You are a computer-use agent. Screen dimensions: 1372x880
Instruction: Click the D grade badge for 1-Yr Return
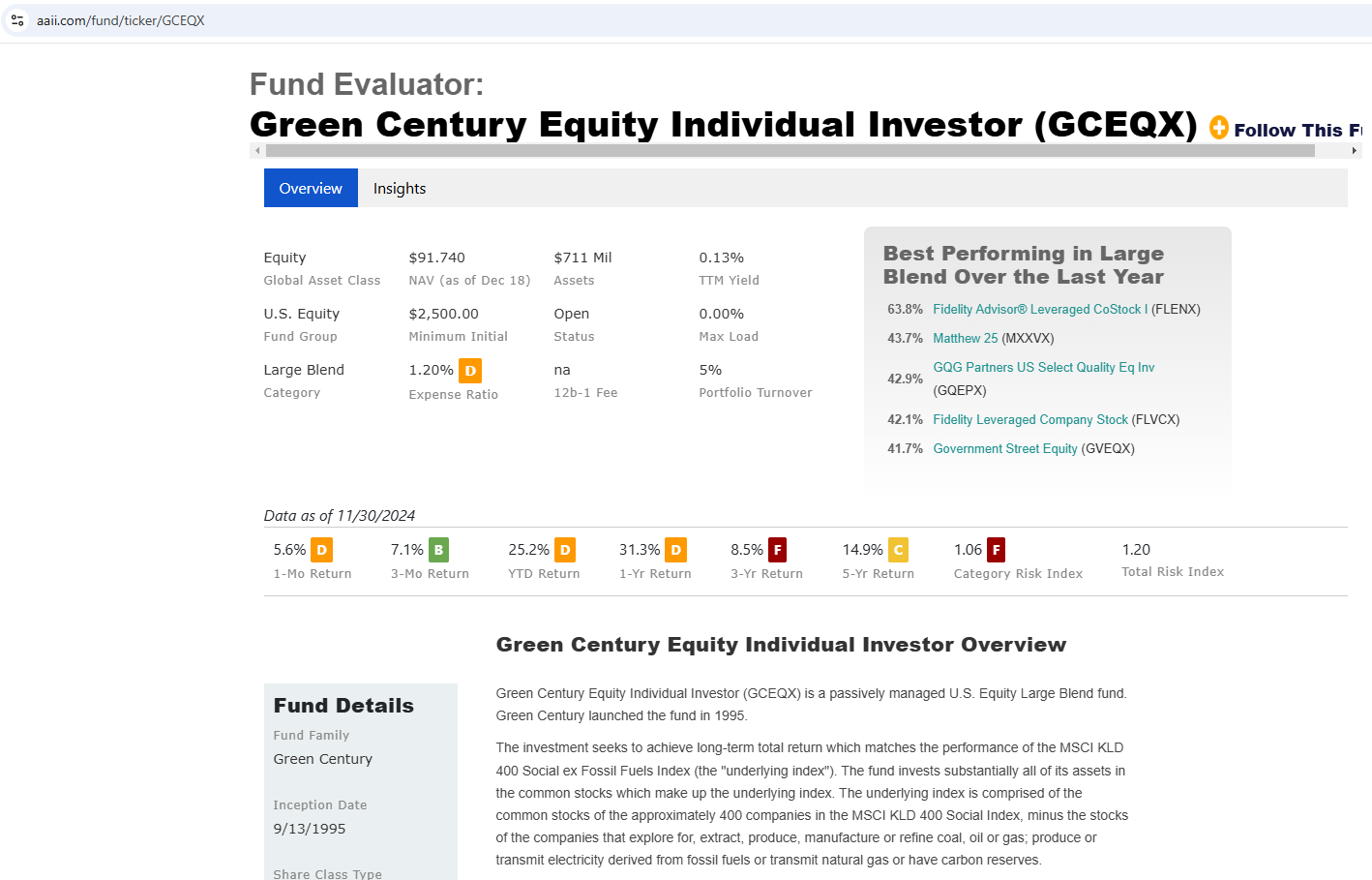[x=676, y=550]
